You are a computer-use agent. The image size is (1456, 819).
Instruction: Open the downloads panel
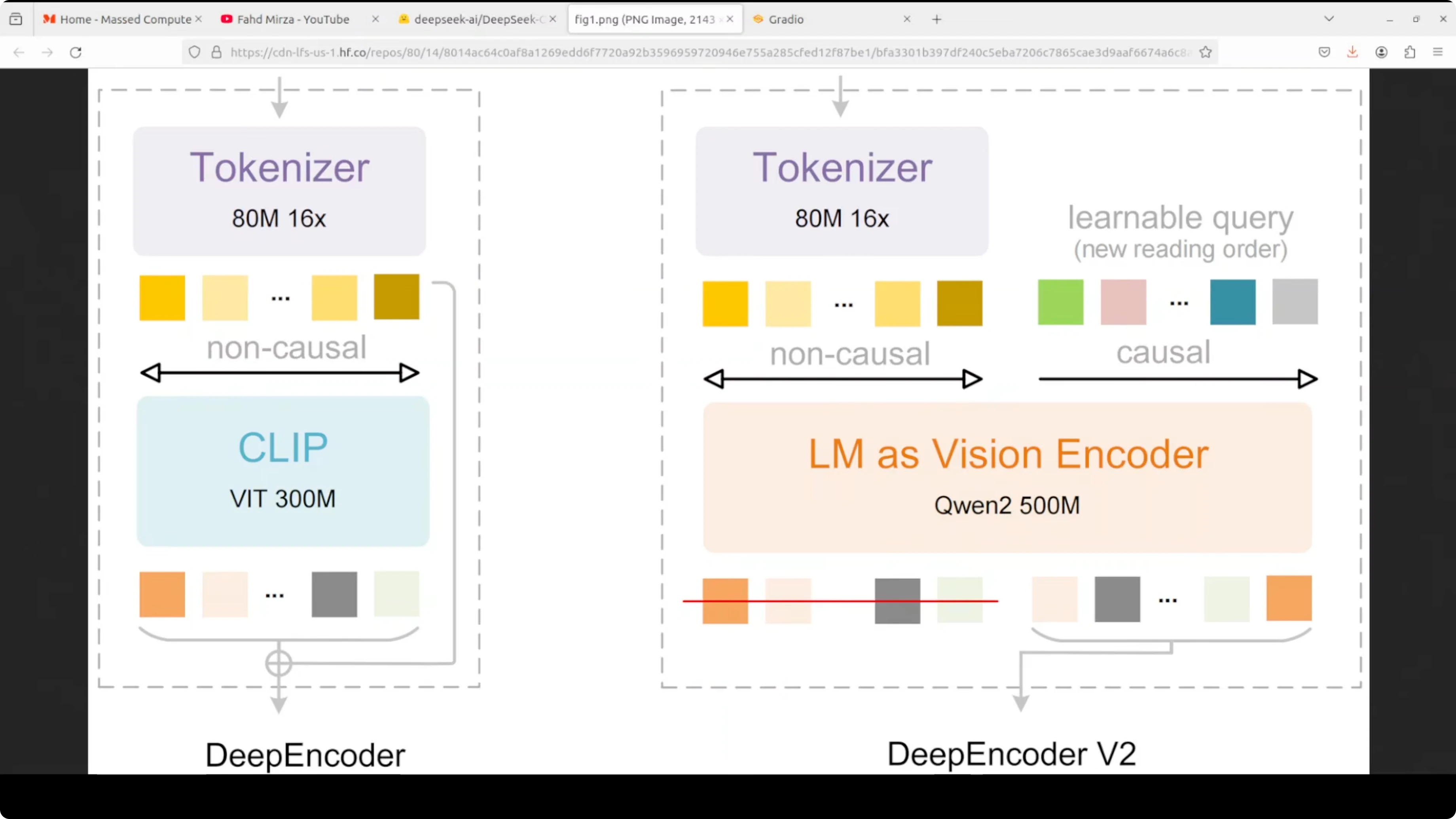coord(1353,53)
